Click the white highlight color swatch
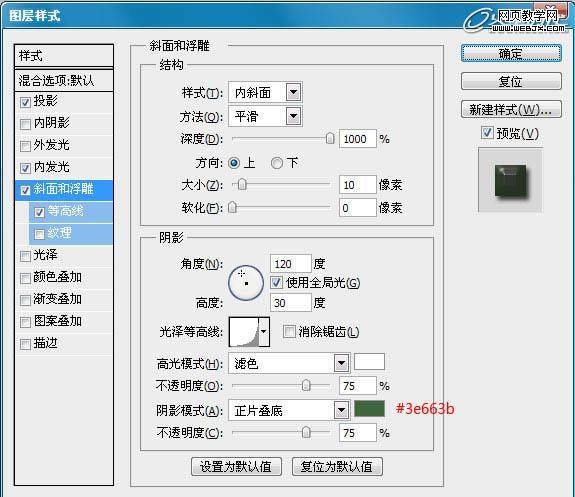575x497 pixels. 369,361
